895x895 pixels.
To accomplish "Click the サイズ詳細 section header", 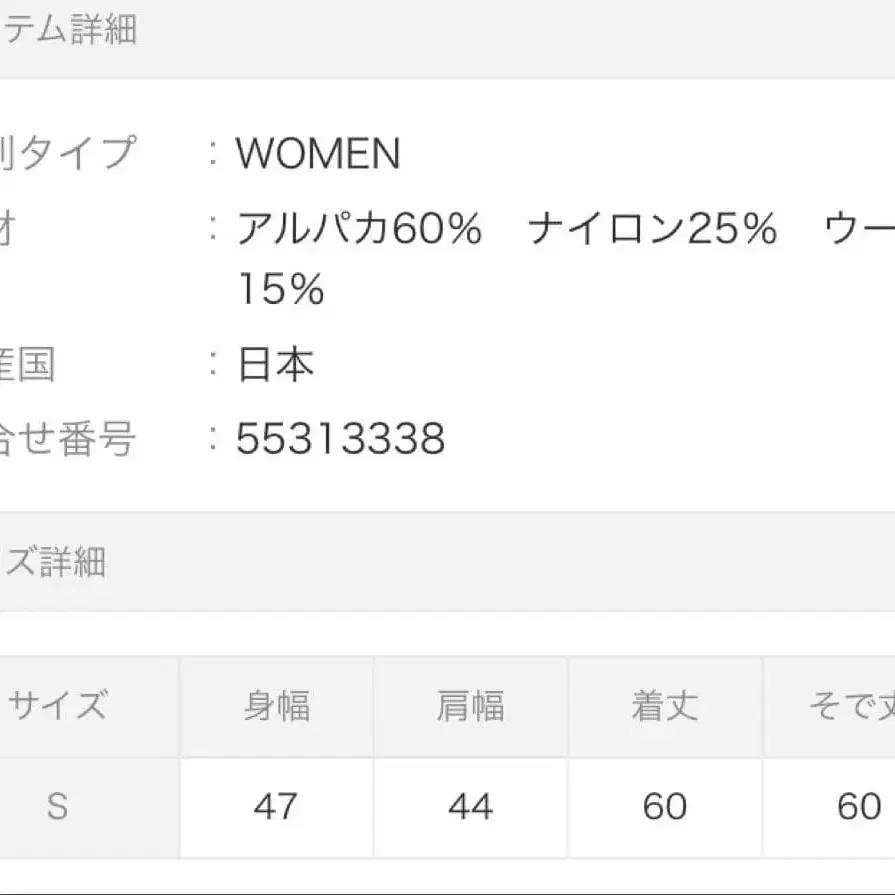I will click(x=53, y=562).
